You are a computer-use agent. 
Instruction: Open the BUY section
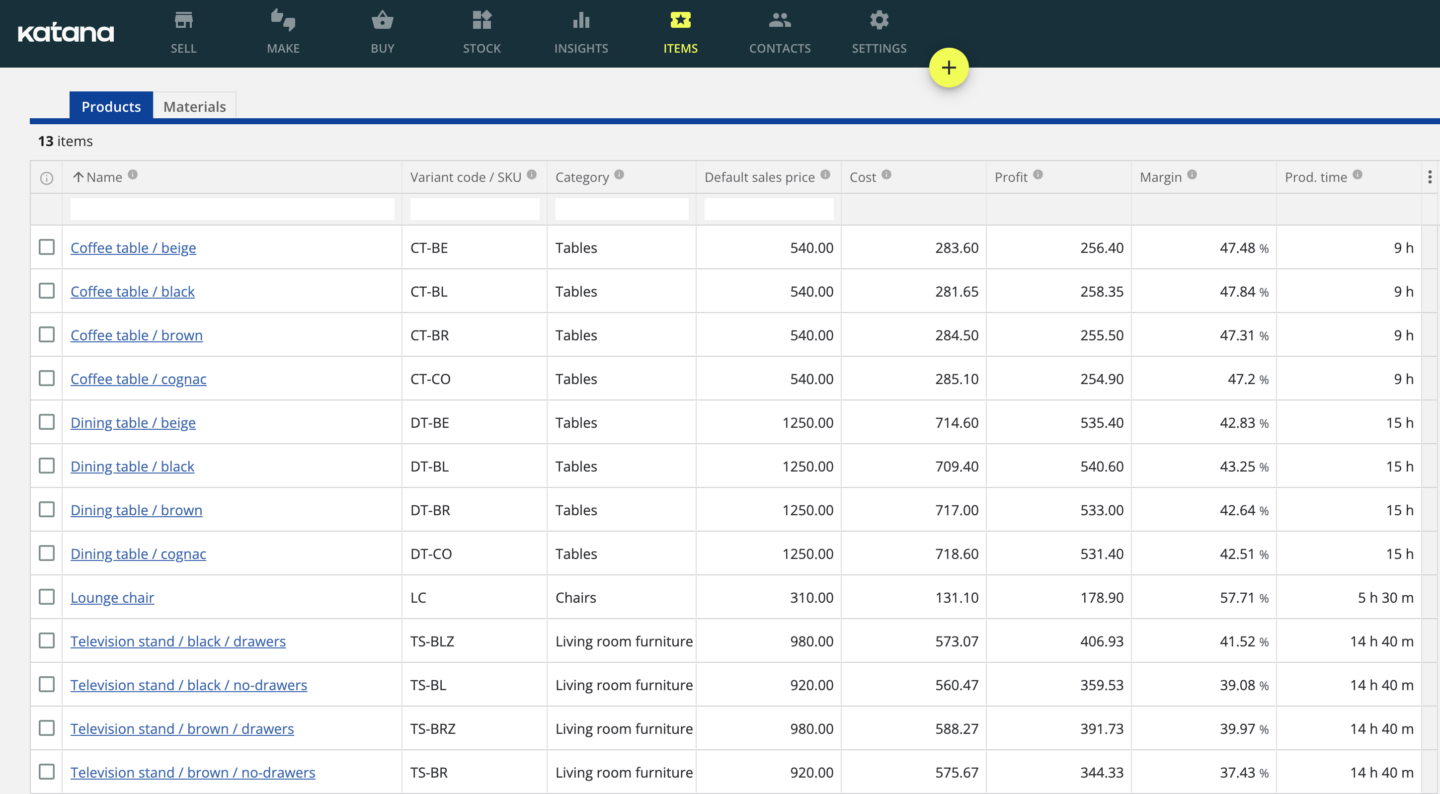[x=382, y=32]
